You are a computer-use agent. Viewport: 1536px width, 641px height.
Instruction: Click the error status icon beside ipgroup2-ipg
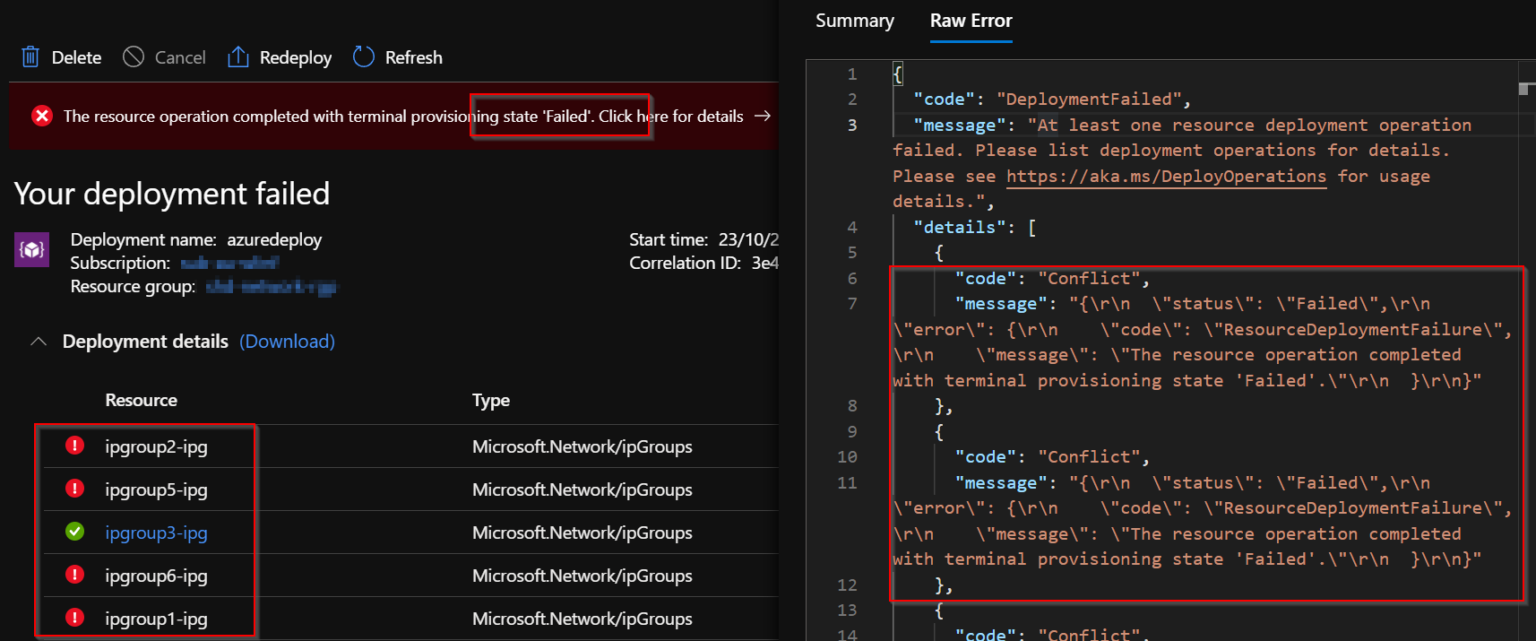point(75,446)
